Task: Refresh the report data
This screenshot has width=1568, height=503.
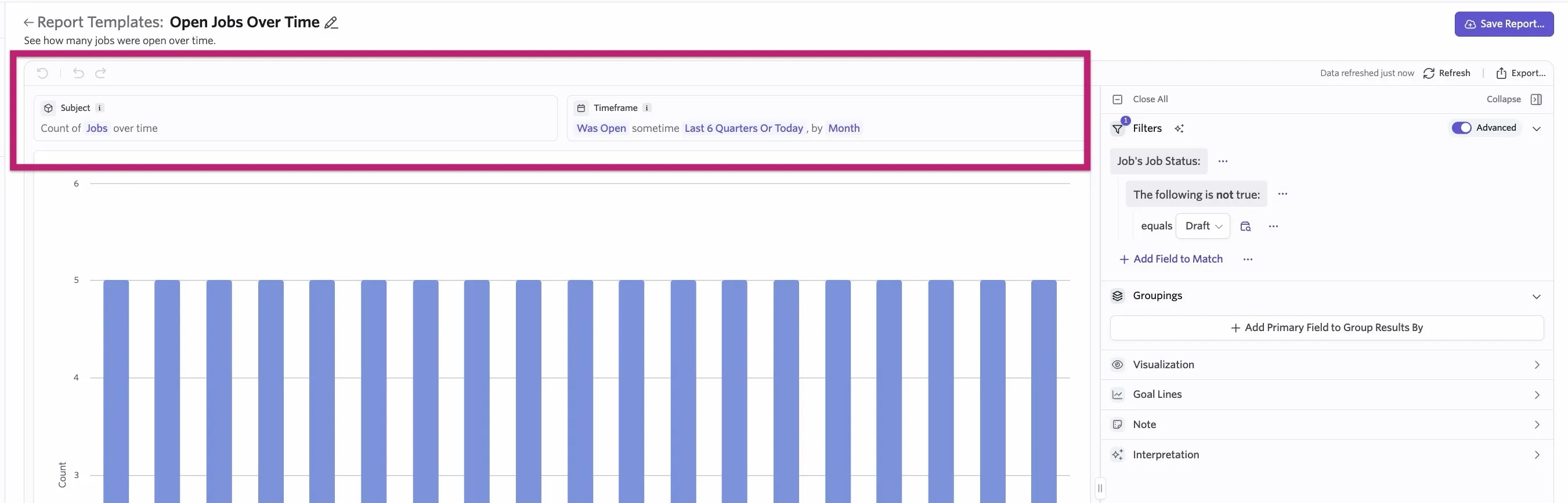Action: tap(1447, 73)
